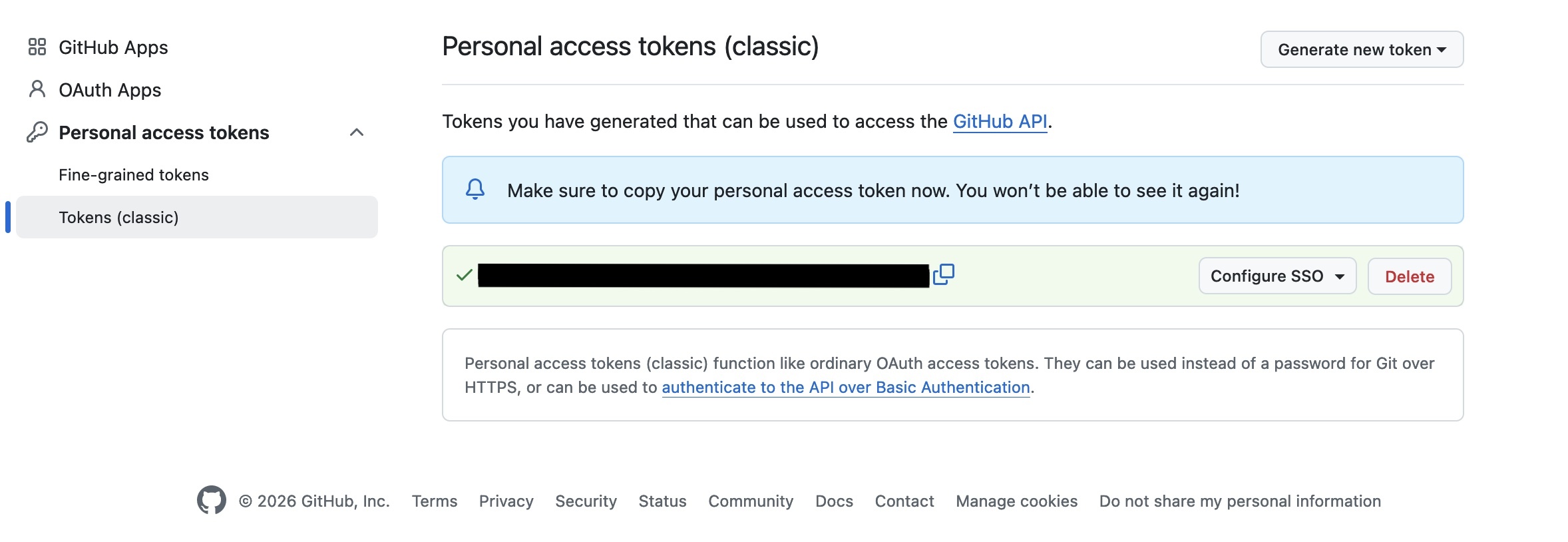This screenshot has width=1568, height=542.
Task: Visit the GitHub Status page
Action: 662,501
